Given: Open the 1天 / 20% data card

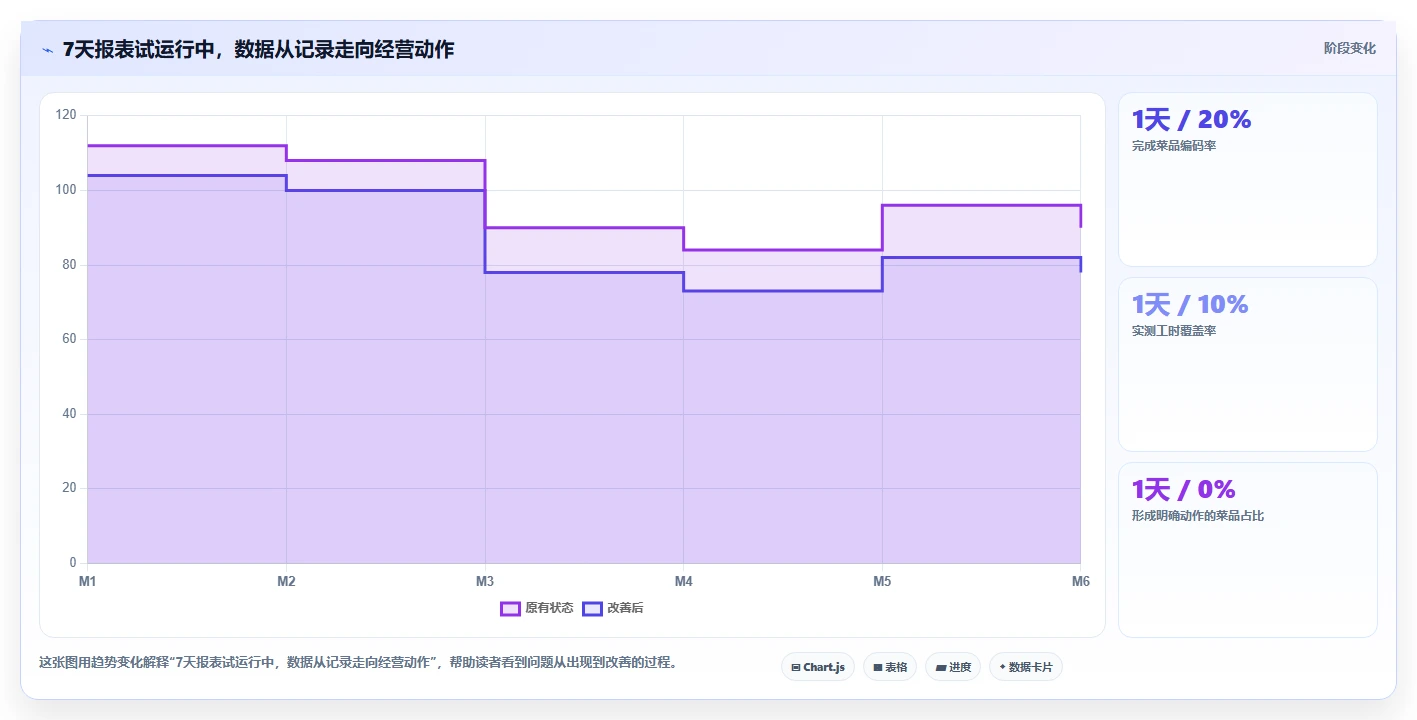Looking at the screenshot, I should [1247, 180].
